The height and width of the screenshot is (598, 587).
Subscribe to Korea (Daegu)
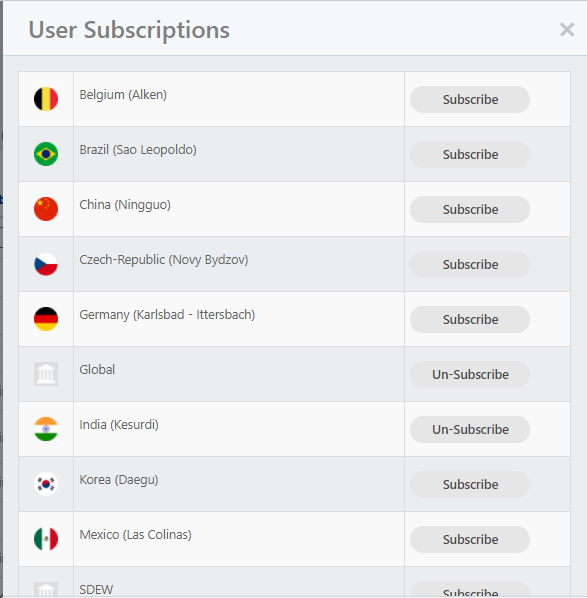470,484
